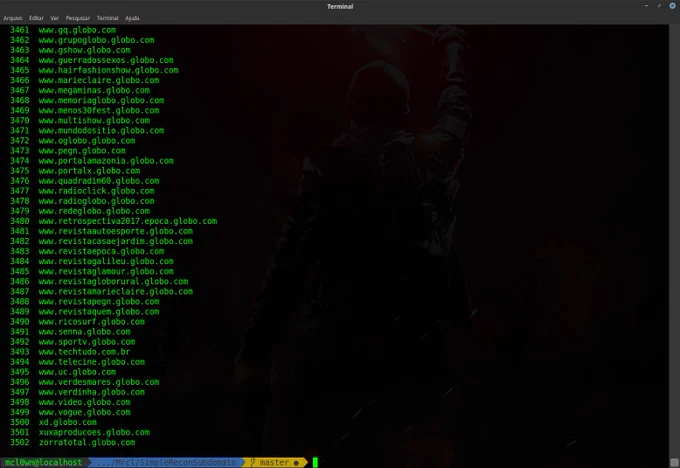Screen dimensions: 680x468
Task: Click line number 3502
Action: (x=20, y=442)
